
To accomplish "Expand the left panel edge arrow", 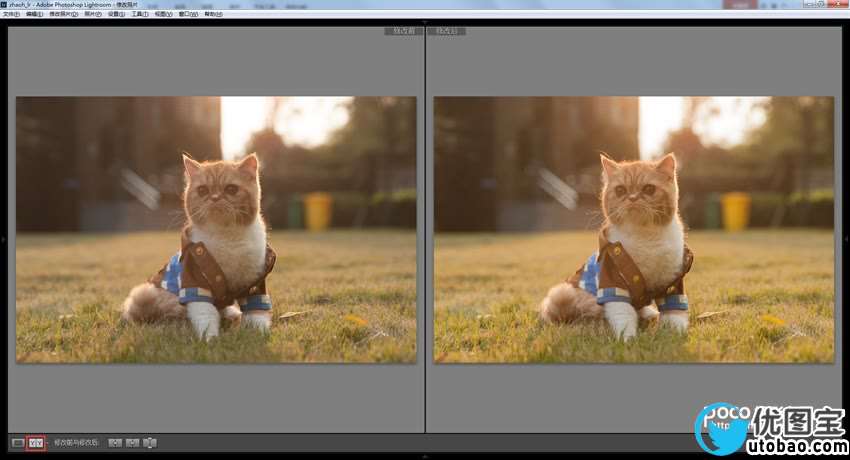I will (x=3, y=240).
